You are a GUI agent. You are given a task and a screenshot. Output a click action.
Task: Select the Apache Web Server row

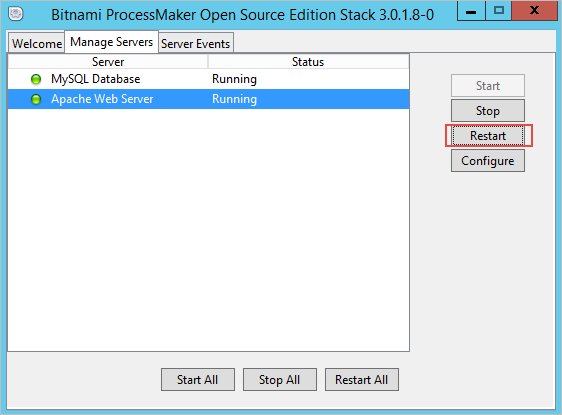pos(208,99)
